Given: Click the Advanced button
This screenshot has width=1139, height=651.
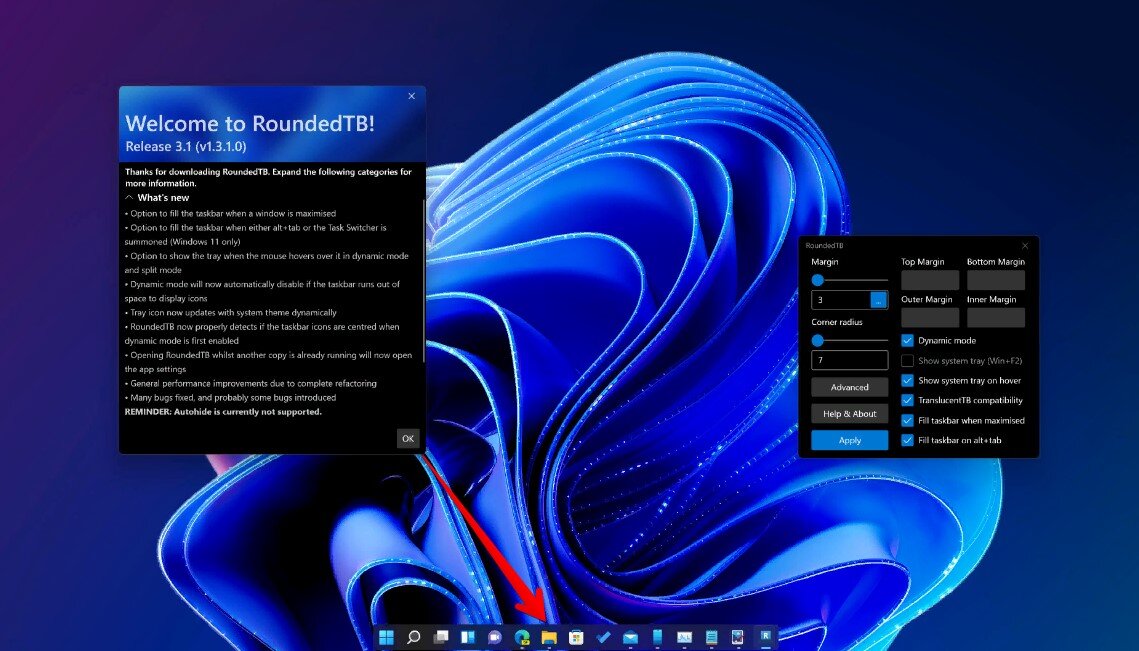Looking at the screenshot, I should click(x=849, y=387).
